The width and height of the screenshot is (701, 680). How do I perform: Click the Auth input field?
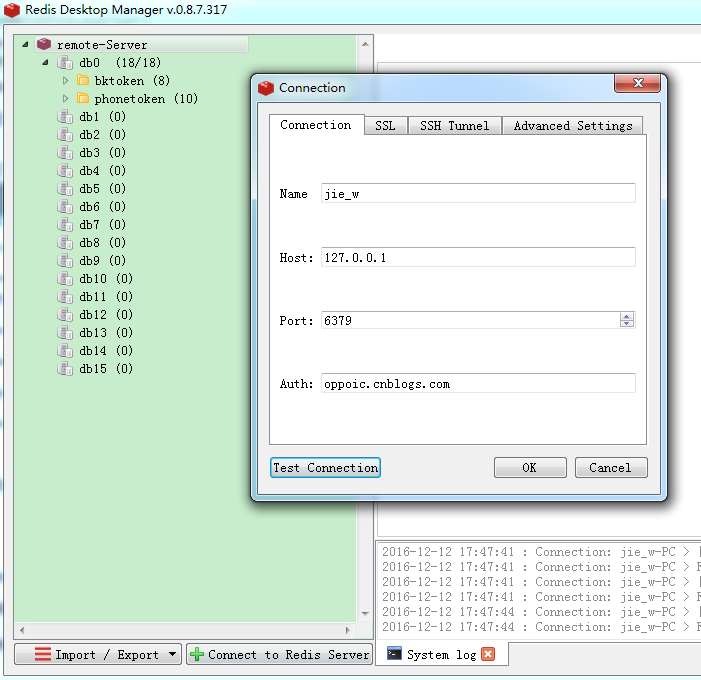click(x=478, y=384)
